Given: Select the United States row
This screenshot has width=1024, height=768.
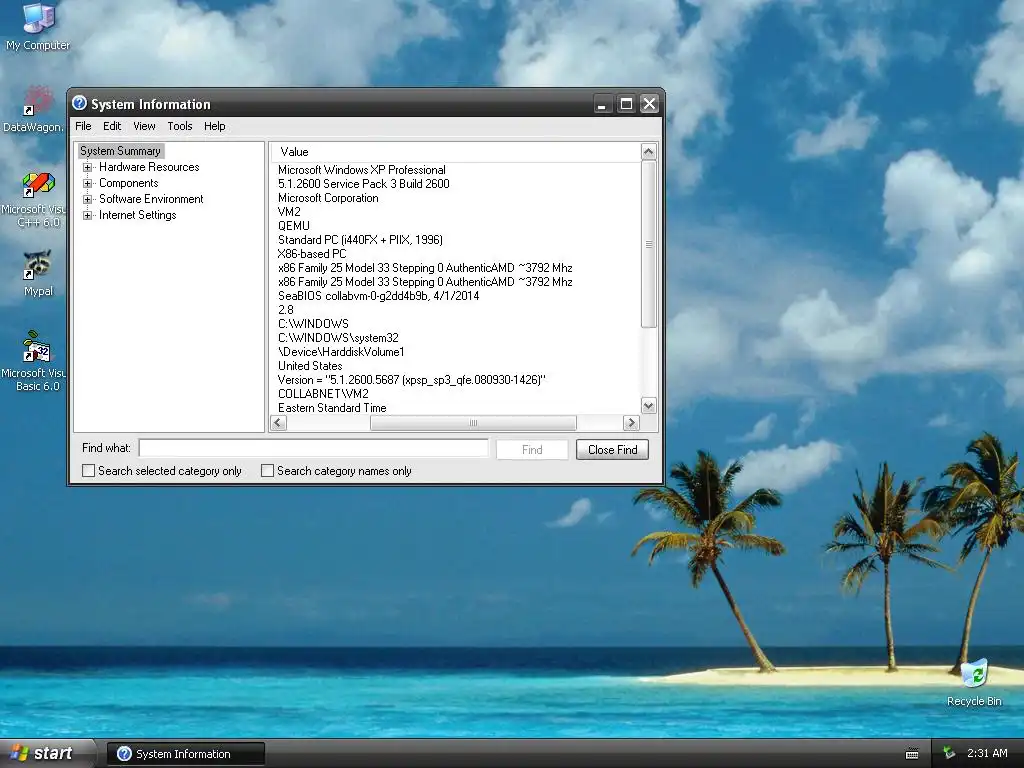Looking at the screenshot, I should click(x=310, y=366).
